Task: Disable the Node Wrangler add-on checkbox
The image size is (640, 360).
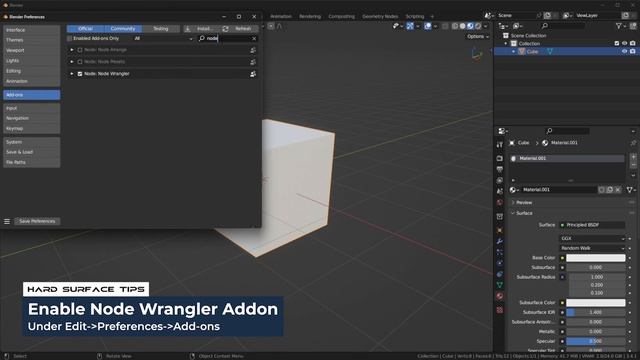Action: click(80, 74)
